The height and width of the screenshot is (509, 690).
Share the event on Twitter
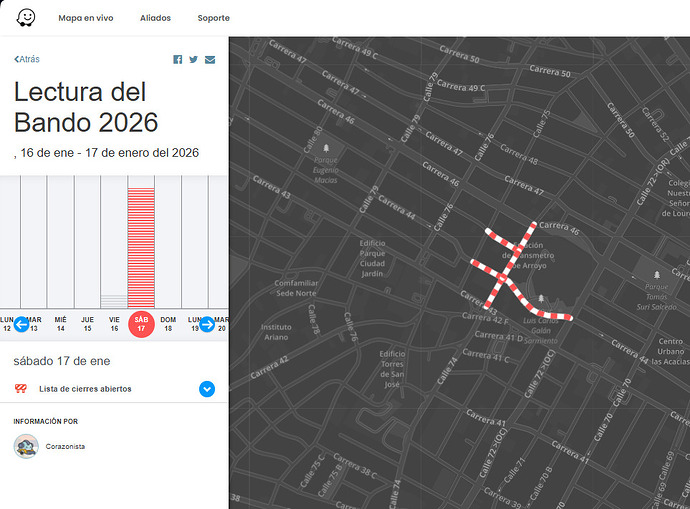coord(194,60)
